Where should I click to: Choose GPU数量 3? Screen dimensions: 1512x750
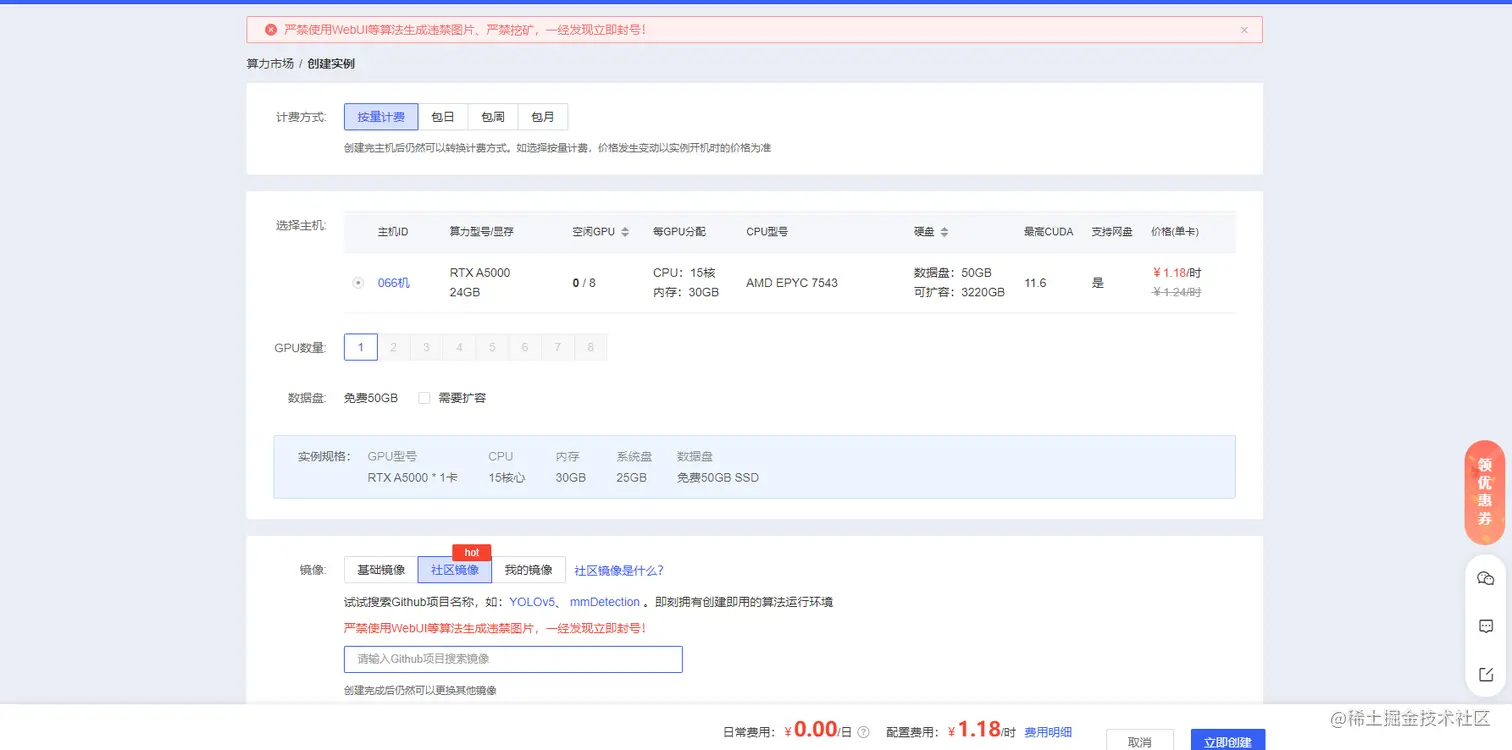tap(427, 347)
